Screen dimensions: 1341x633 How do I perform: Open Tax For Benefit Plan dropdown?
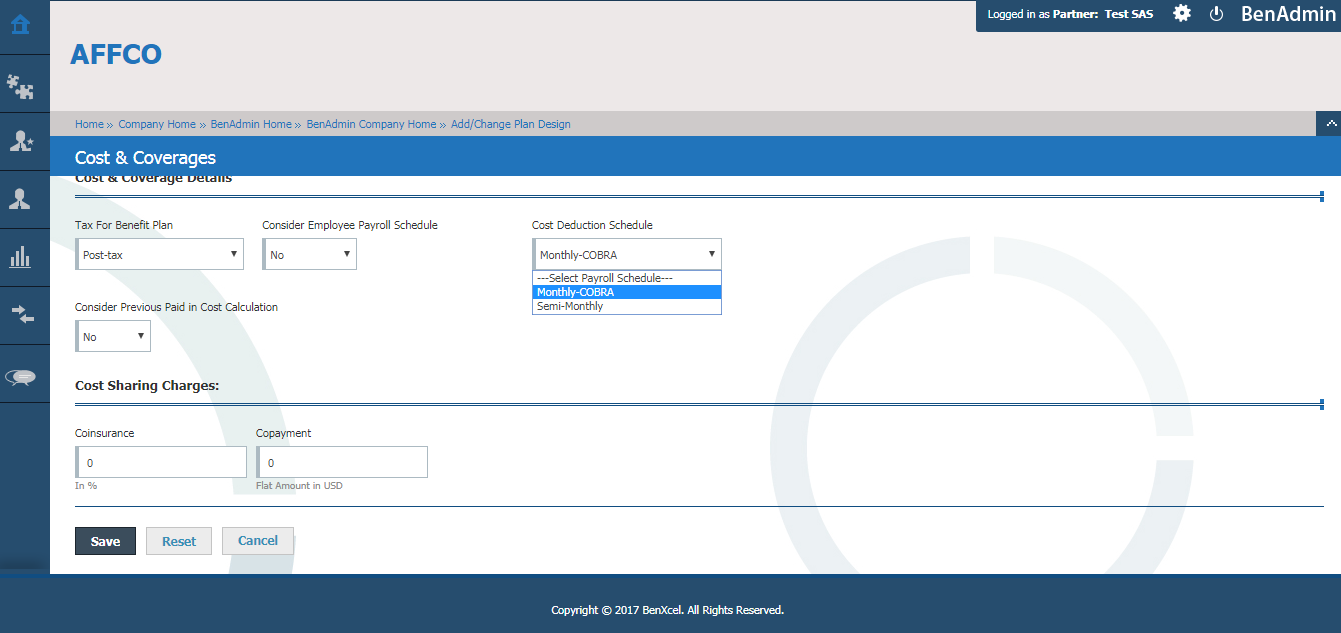(x=160, y=254)
